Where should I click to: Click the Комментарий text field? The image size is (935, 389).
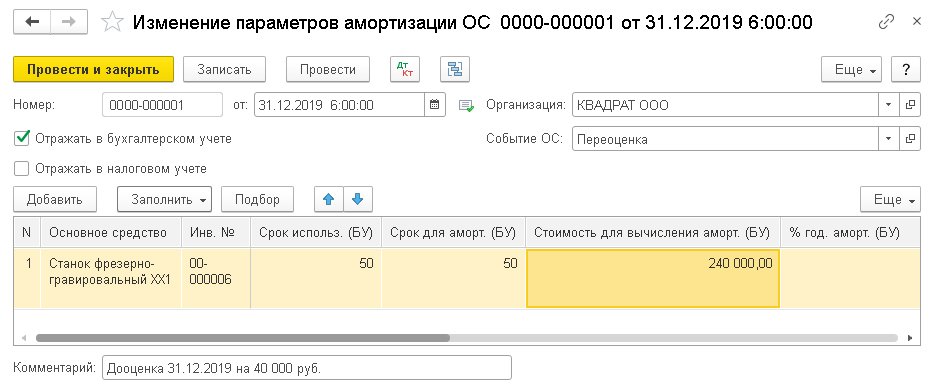click(306, 368)
